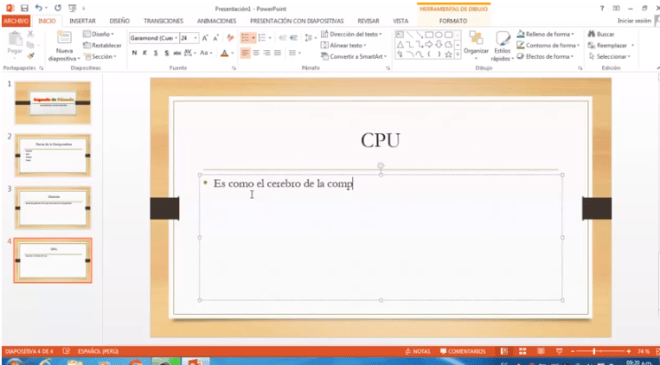The width and height of the screenshot is (660, 365).
Task: Open the Organizar tool
Action: (x=476, y=44)
